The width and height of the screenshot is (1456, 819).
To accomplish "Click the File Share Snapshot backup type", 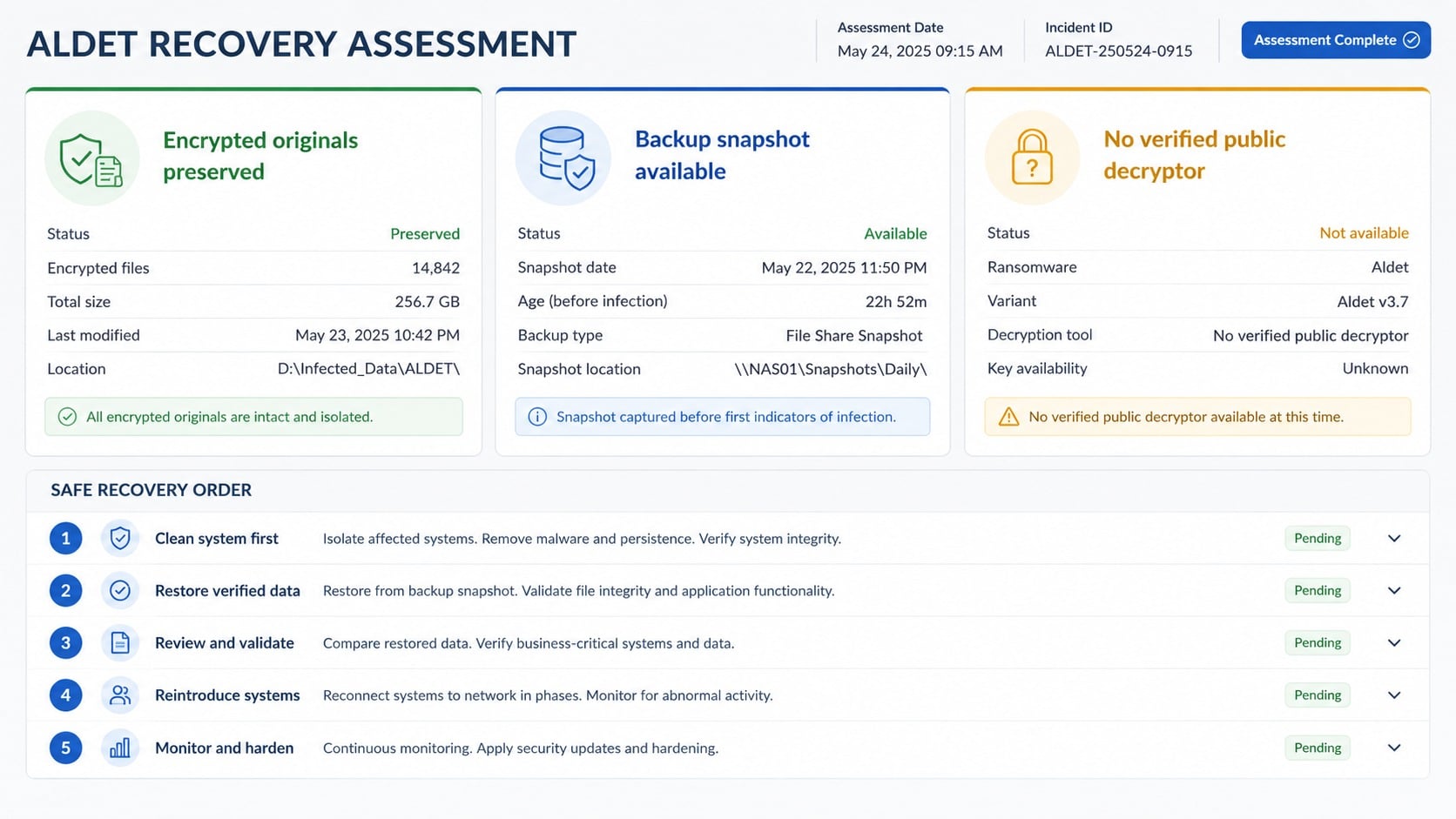I will [x=854, y=336].
